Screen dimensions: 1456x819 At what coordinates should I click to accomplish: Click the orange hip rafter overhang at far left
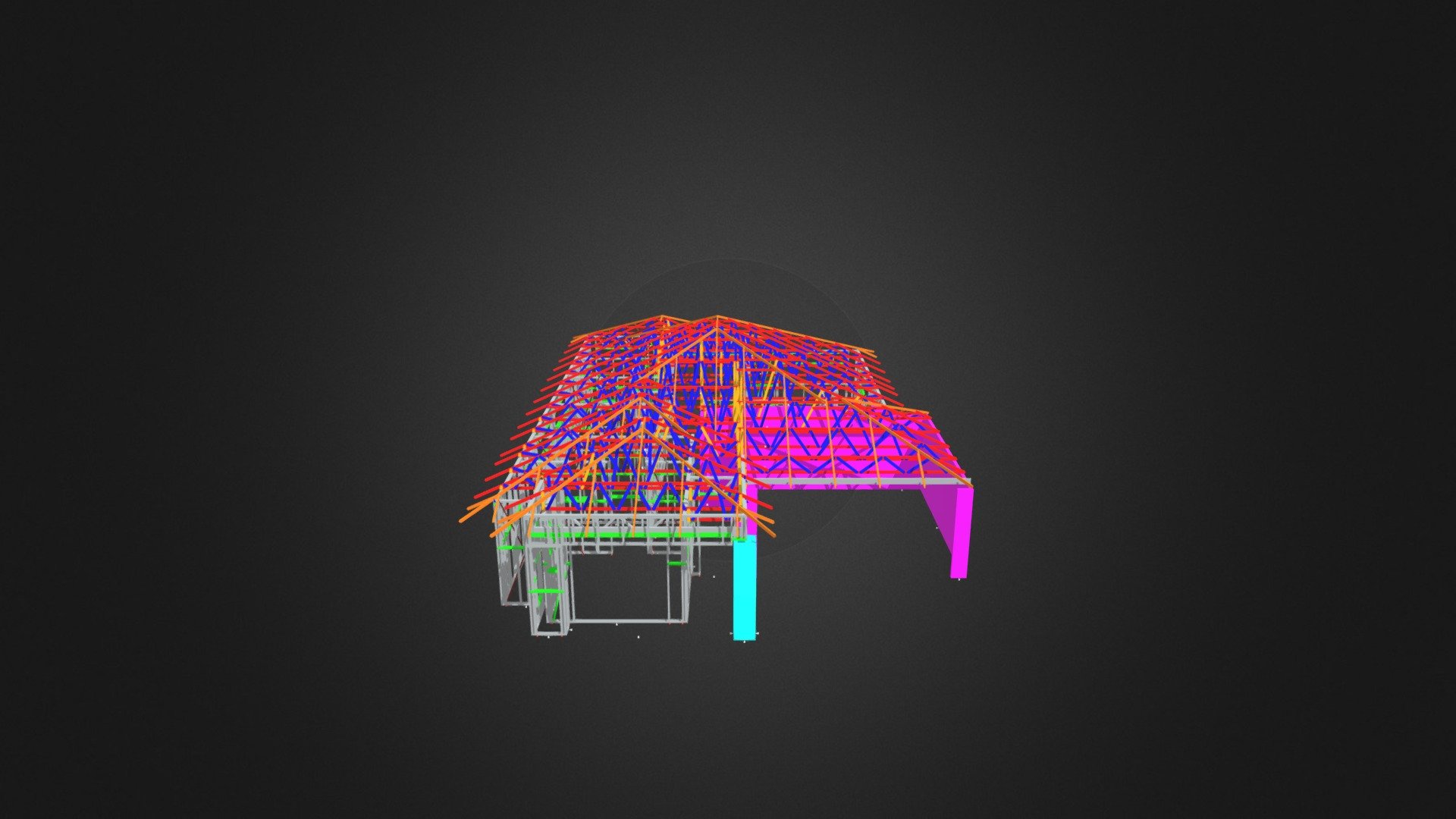click(x=475, y=515)
